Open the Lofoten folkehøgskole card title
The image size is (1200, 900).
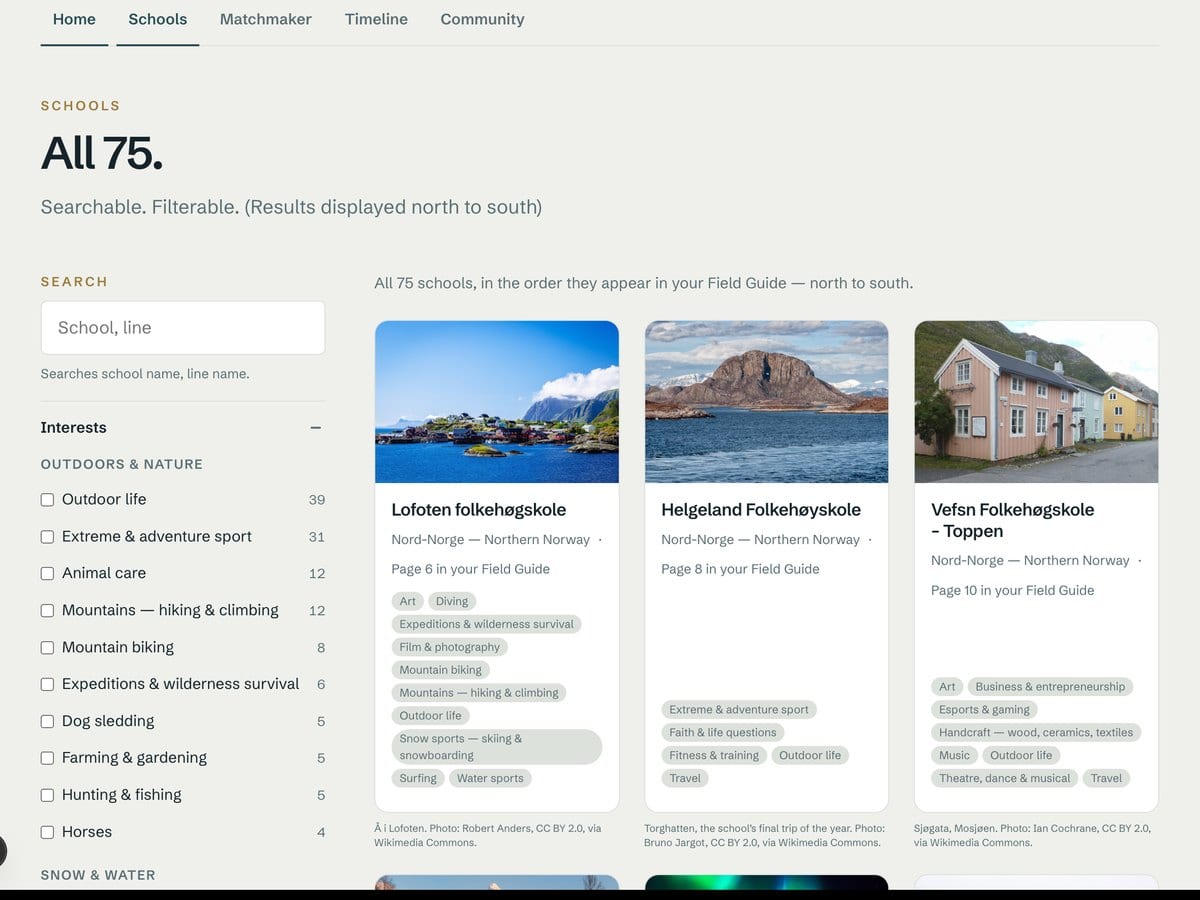click(479, 510)
